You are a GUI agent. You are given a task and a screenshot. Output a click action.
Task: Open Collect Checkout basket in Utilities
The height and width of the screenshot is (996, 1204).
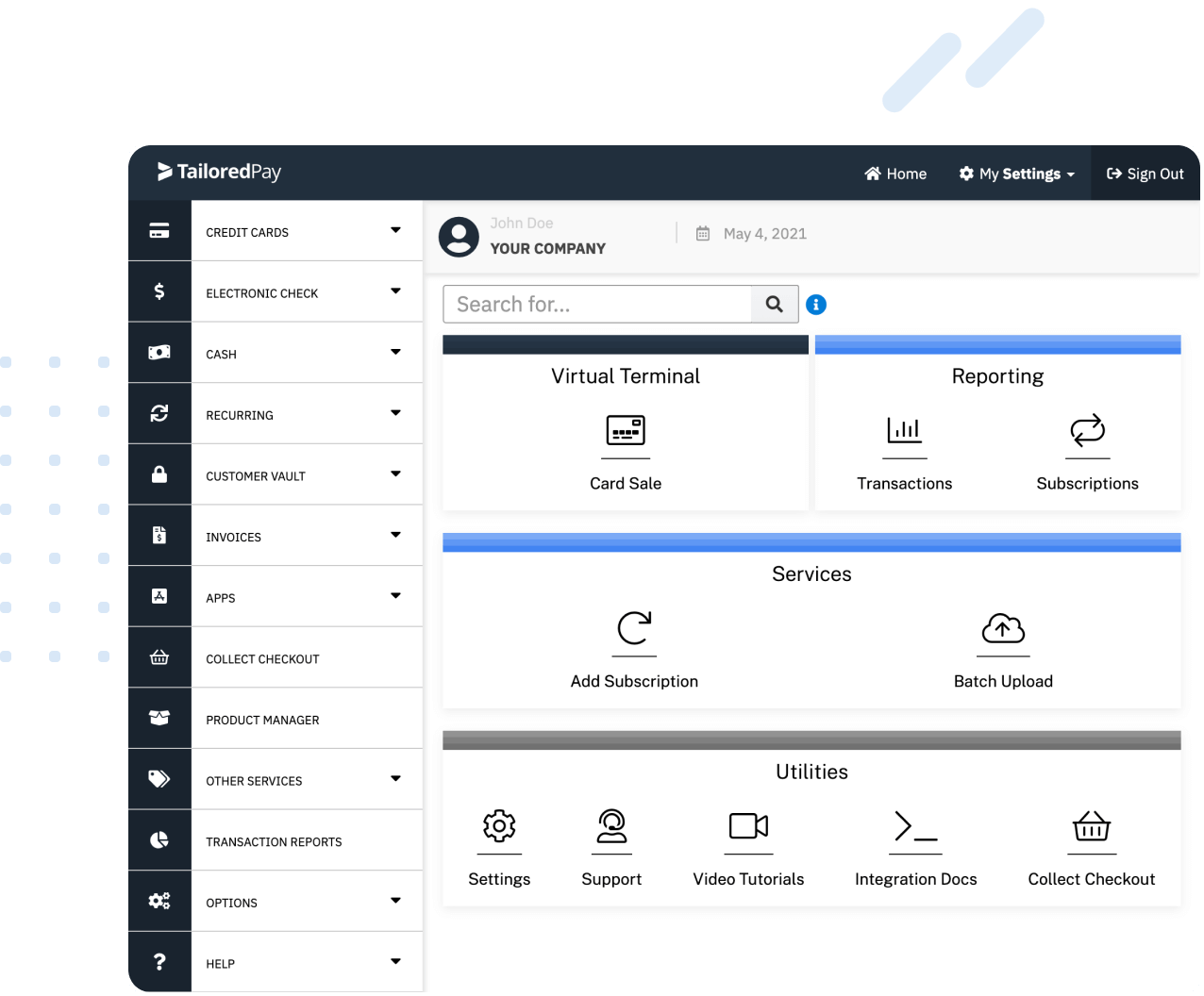click(x=1091, y=826)
